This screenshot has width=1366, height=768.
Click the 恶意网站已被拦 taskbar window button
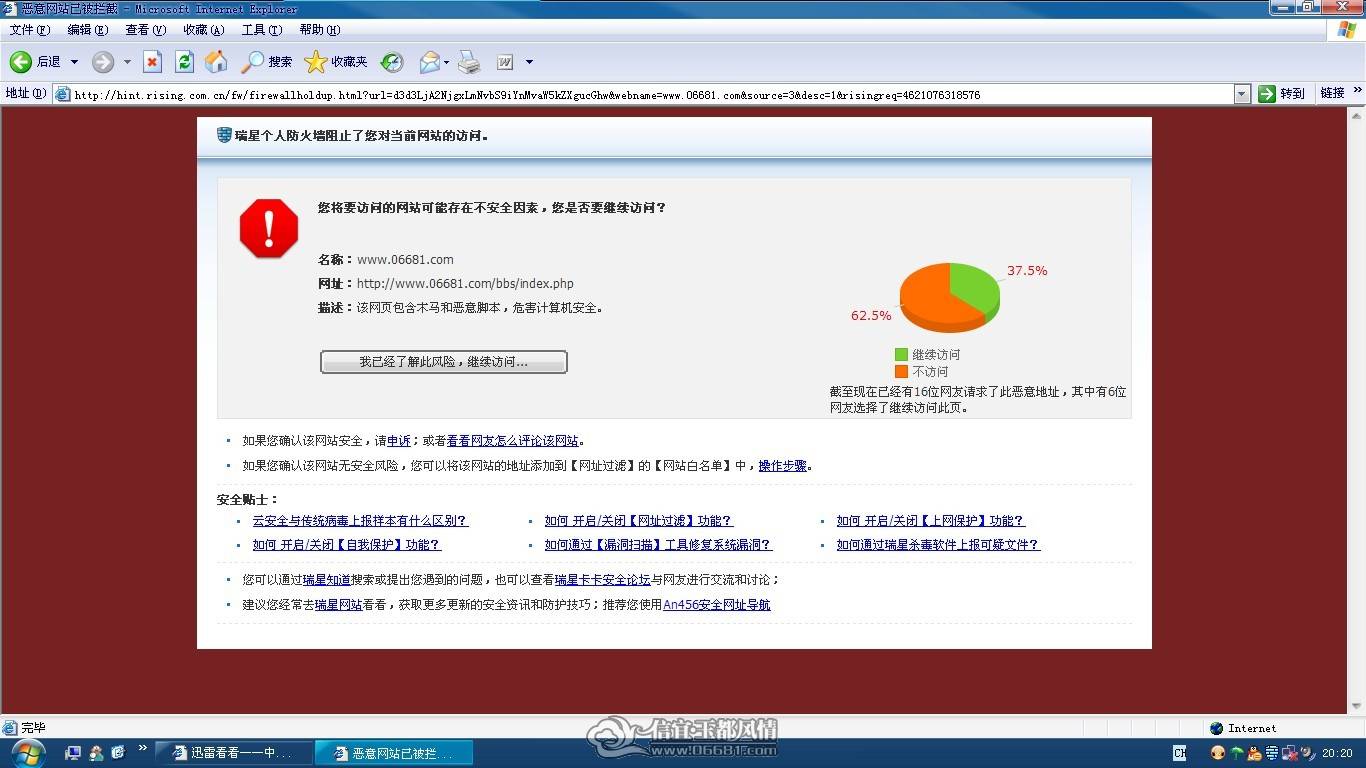(x=393, y=753)
